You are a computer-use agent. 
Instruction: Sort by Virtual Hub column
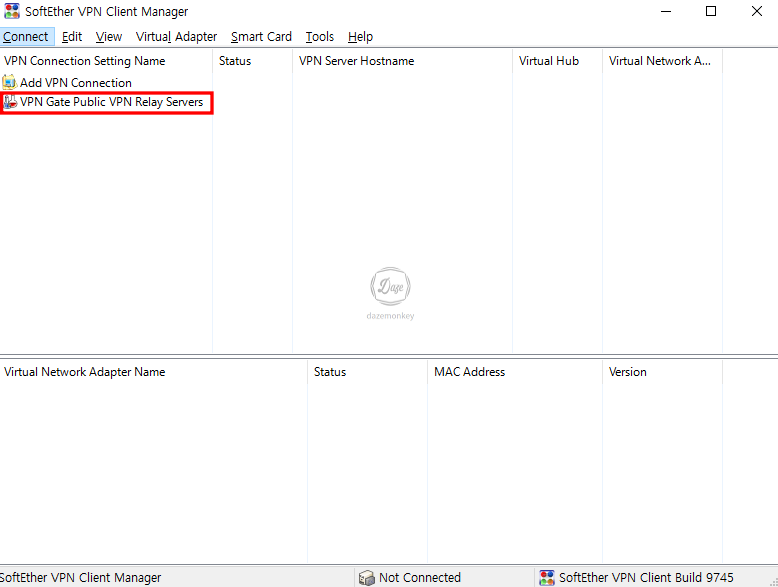coord(558,61)
